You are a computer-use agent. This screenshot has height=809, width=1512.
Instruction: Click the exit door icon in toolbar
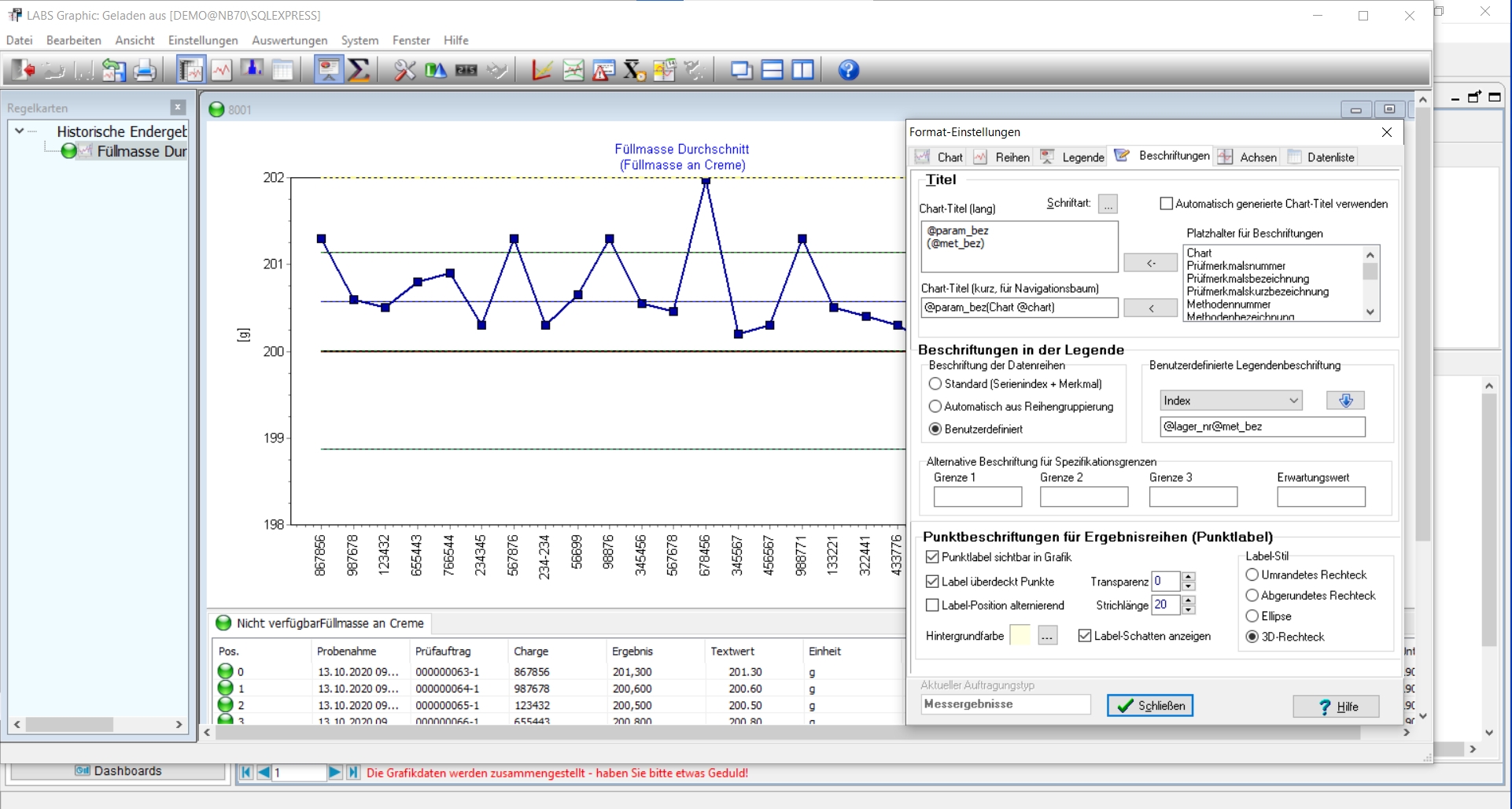tap(23, 71)
